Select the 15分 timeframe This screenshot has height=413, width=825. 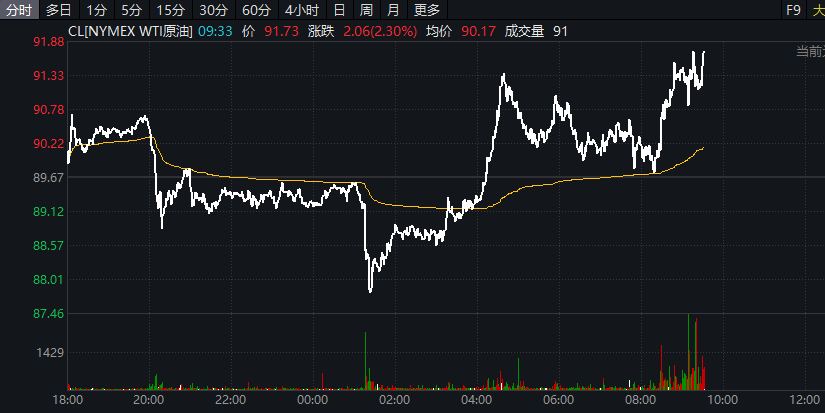click(170, 10)
